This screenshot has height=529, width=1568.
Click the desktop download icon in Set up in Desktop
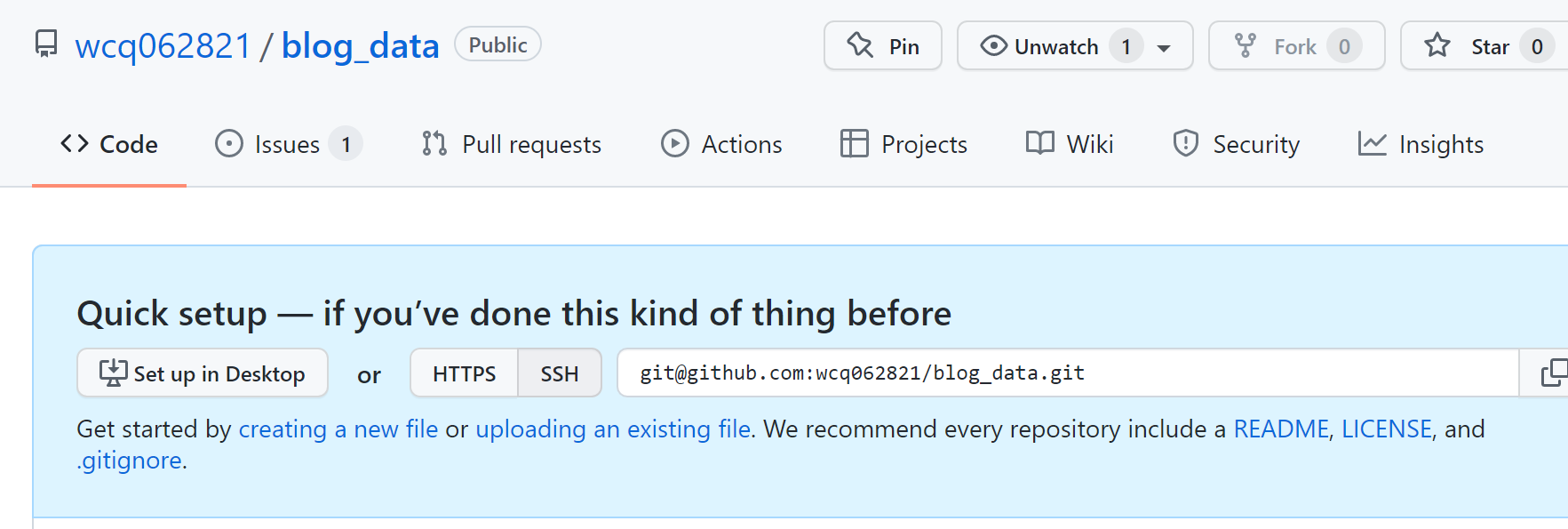113,373
